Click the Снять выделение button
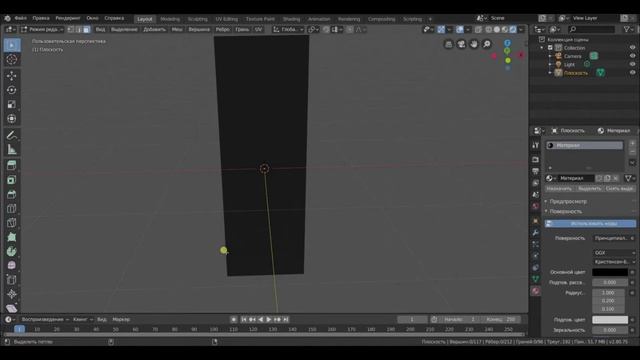This screenshot has width=640, height=360. point(620,189)
